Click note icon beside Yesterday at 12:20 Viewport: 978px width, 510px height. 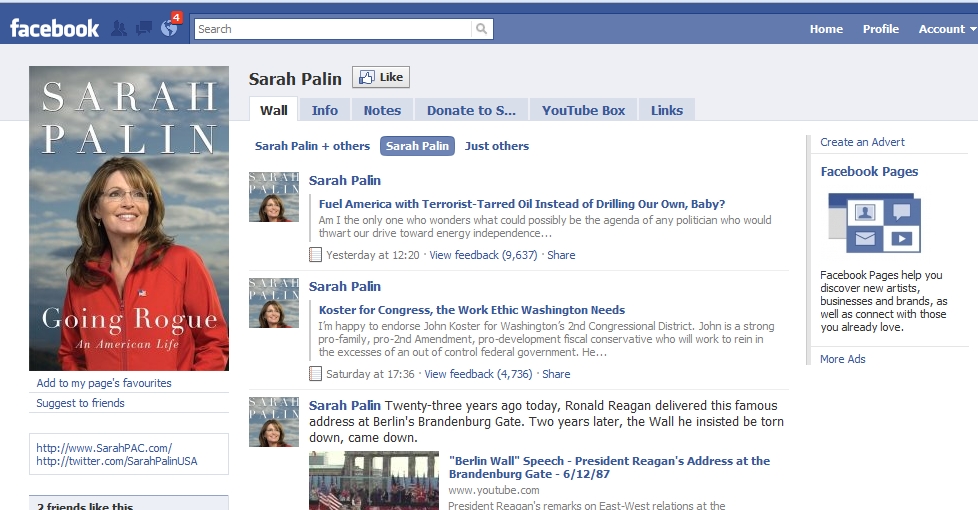point(316,255)
